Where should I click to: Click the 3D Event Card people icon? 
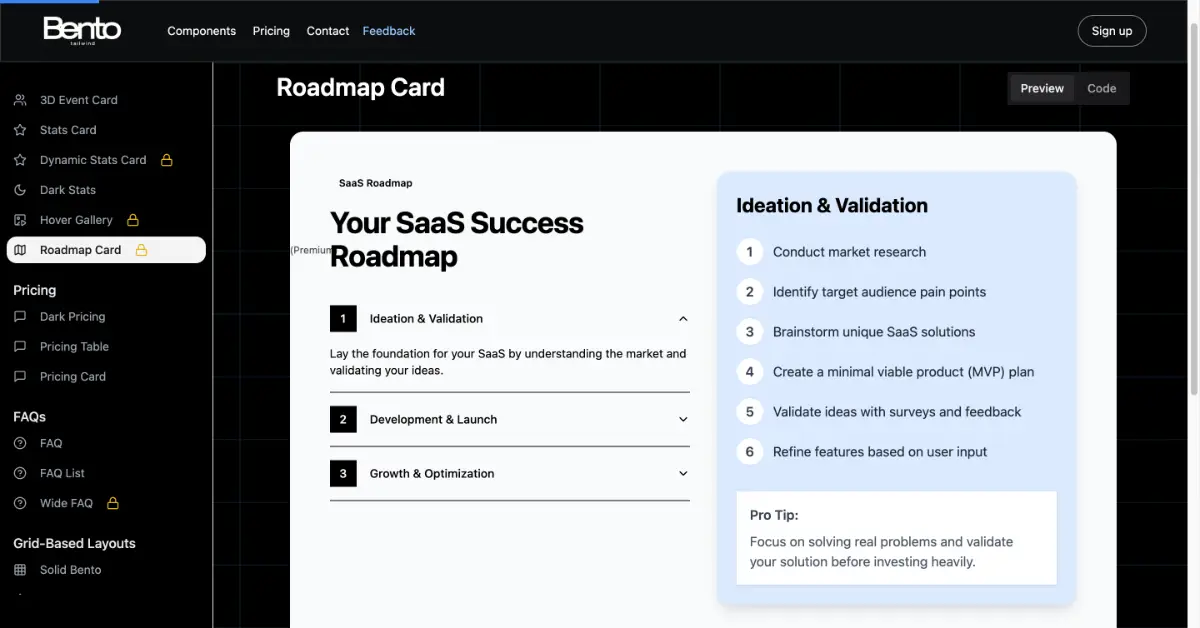[x=20, y=100]
